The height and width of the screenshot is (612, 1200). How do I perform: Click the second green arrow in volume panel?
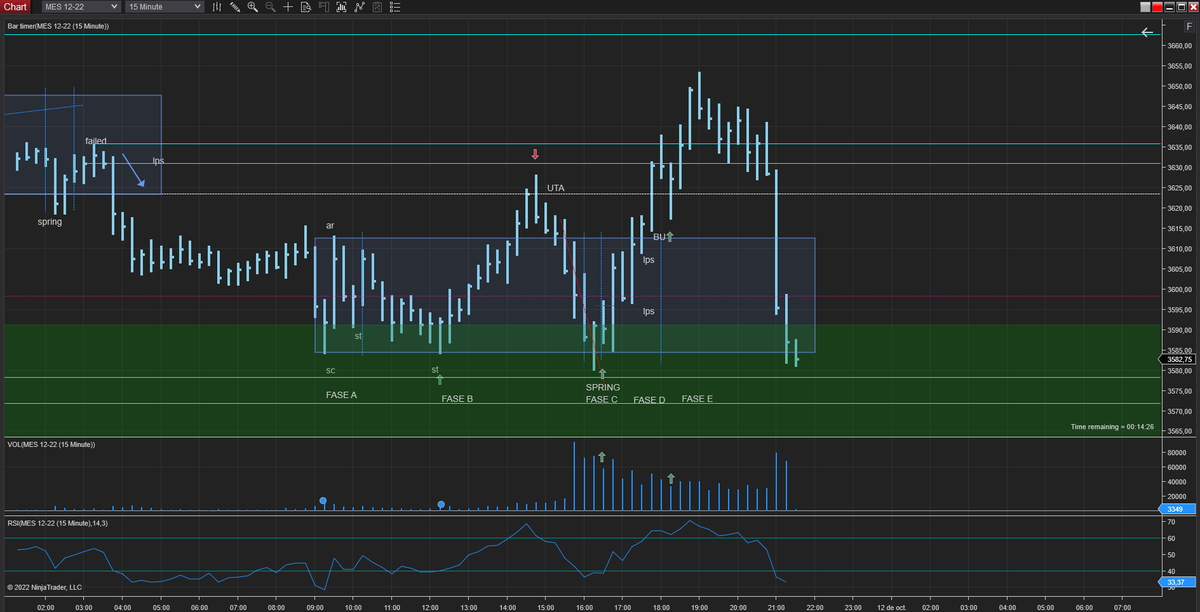671,479
